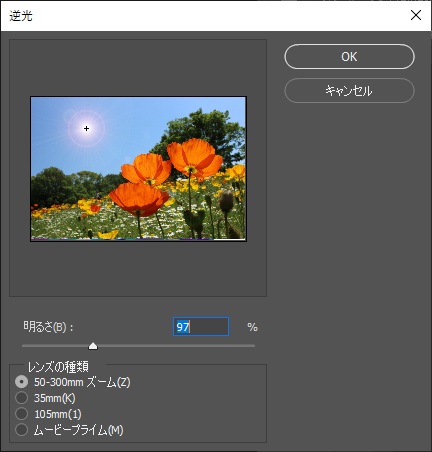Click the キャンセル button
The height and width of the screenshot is (452, 432).
(349, 91)
